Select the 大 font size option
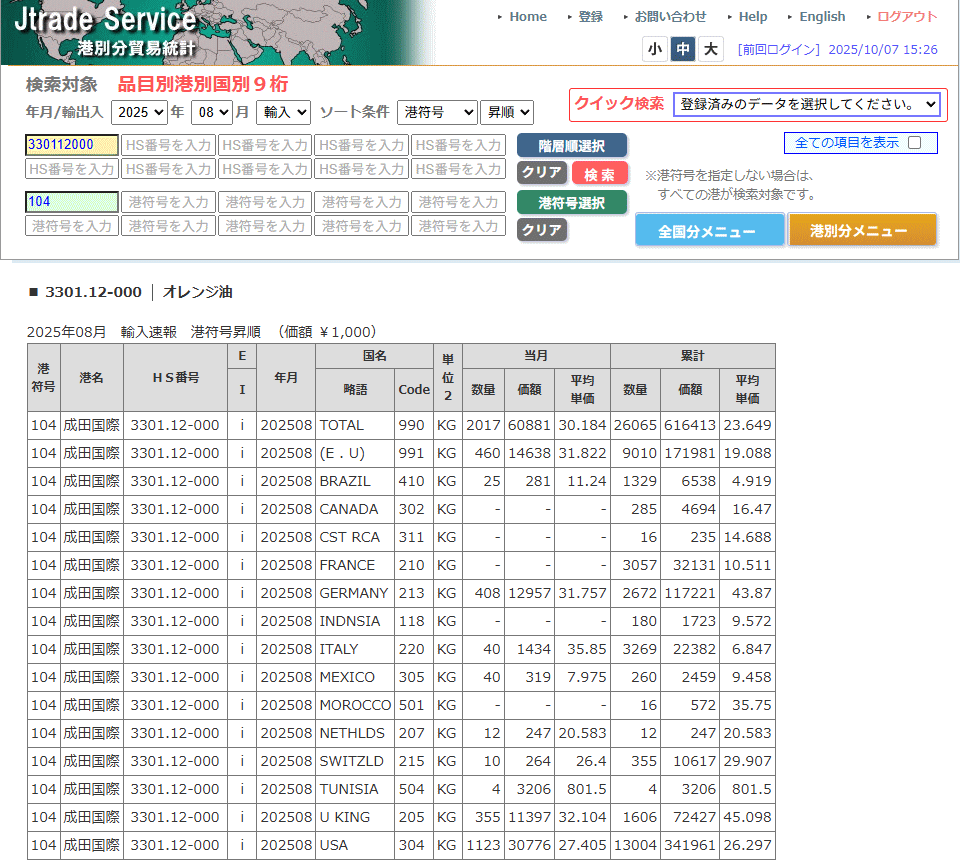 (x=710, y=48)
